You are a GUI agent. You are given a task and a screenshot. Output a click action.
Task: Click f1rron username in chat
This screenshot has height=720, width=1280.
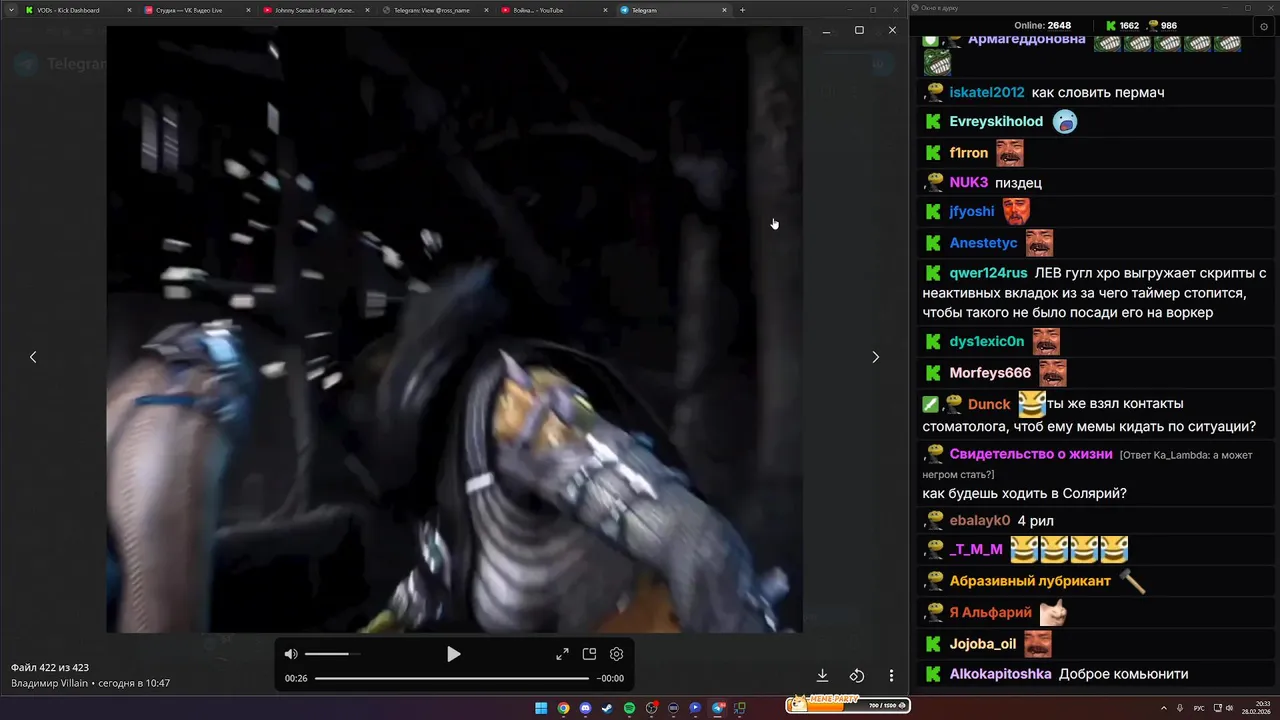pos(968,153)
